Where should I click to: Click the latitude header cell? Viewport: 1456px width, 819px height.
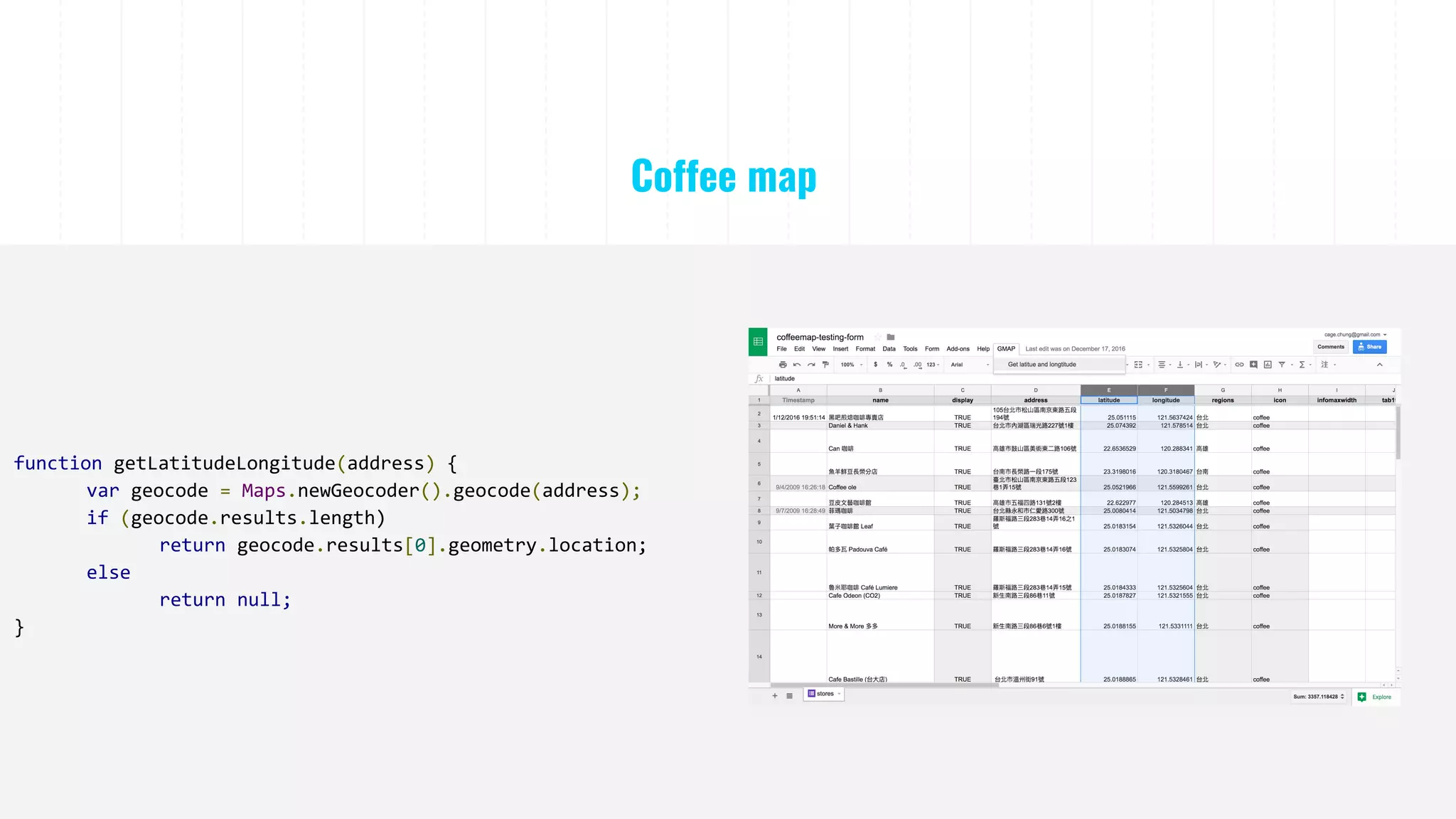point(1108,400)
